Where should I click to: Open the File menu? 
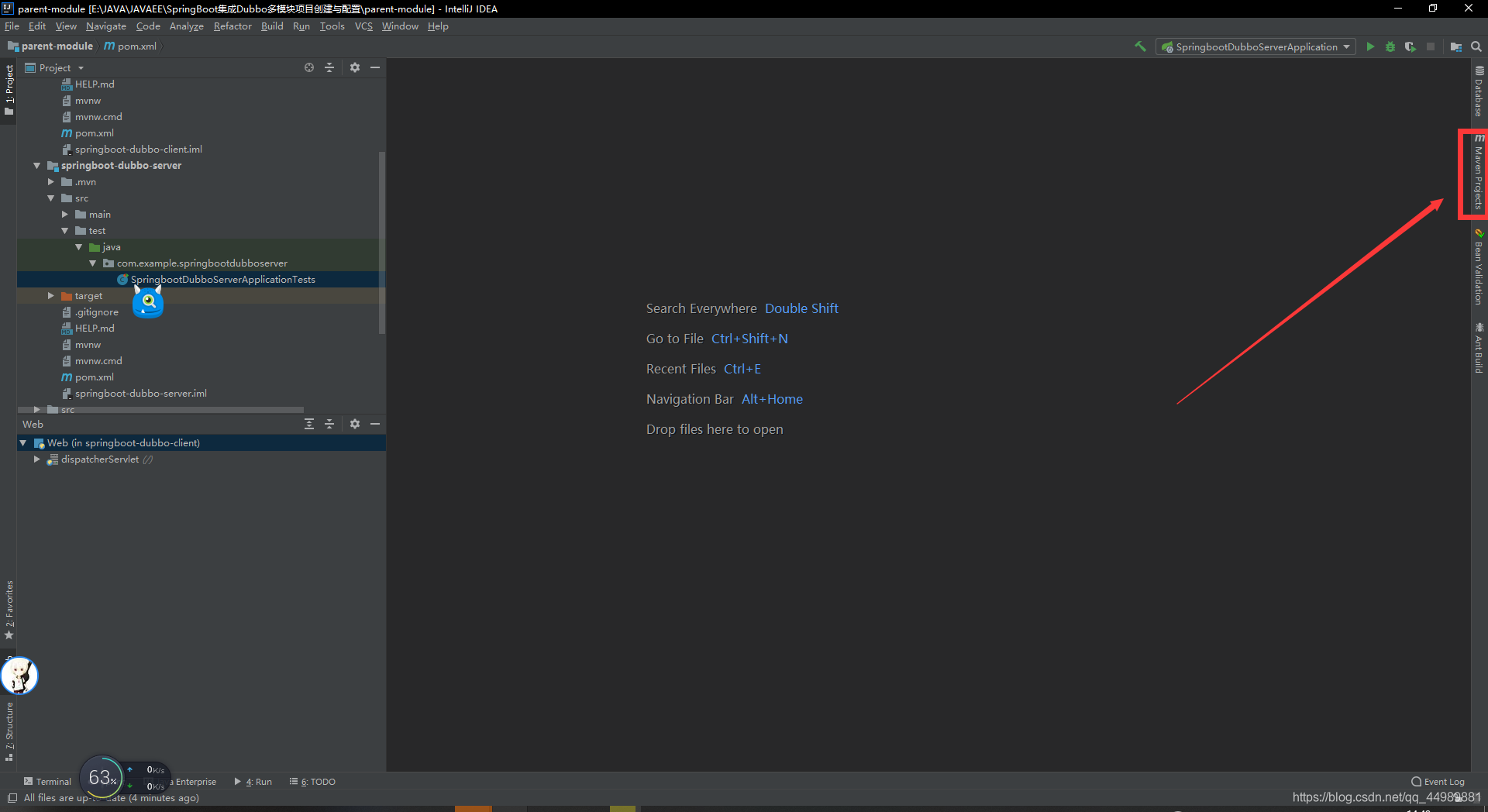(x=12, y=26)
